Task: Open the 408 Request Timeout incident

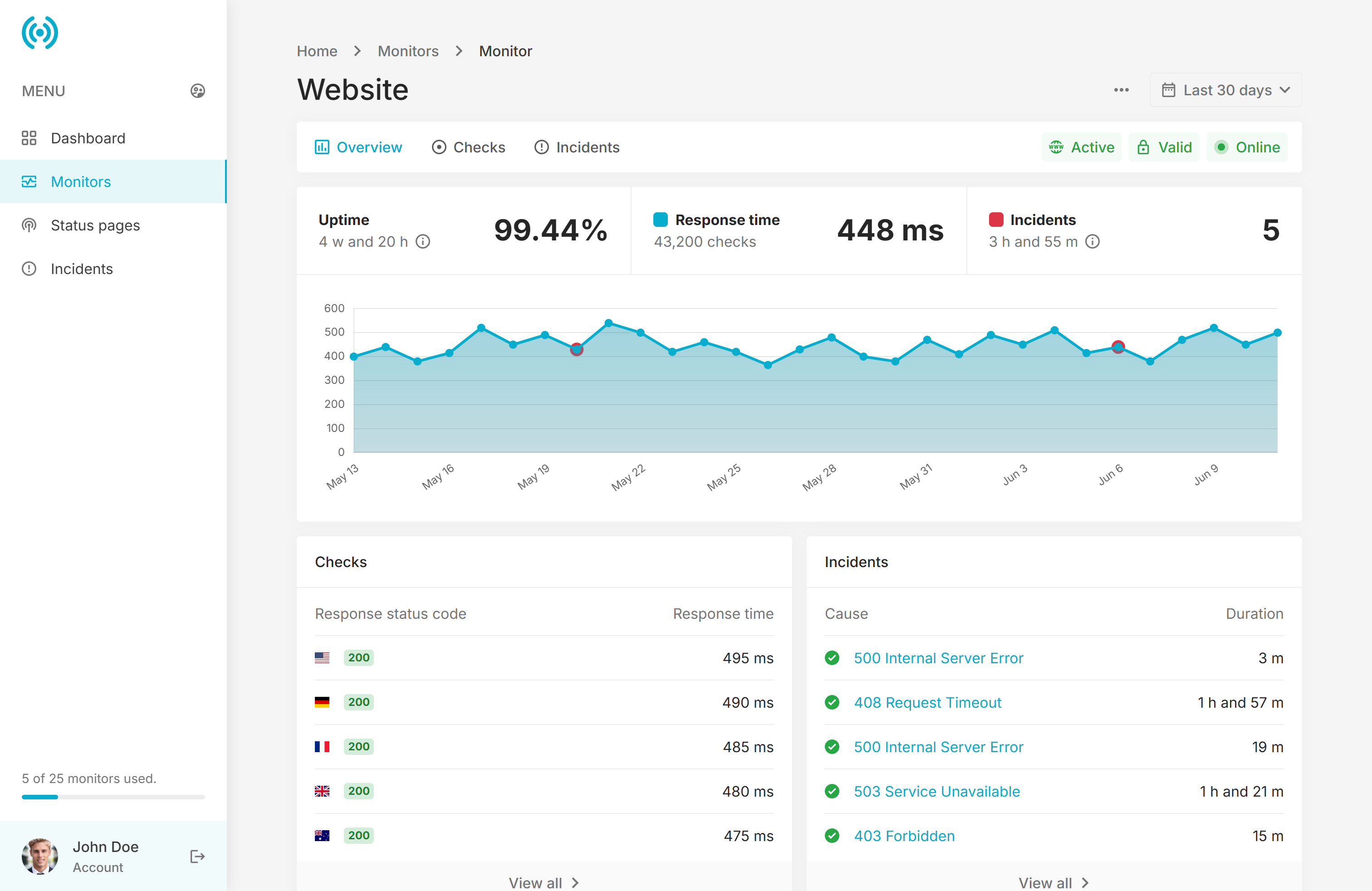Action: pos(927,703)
